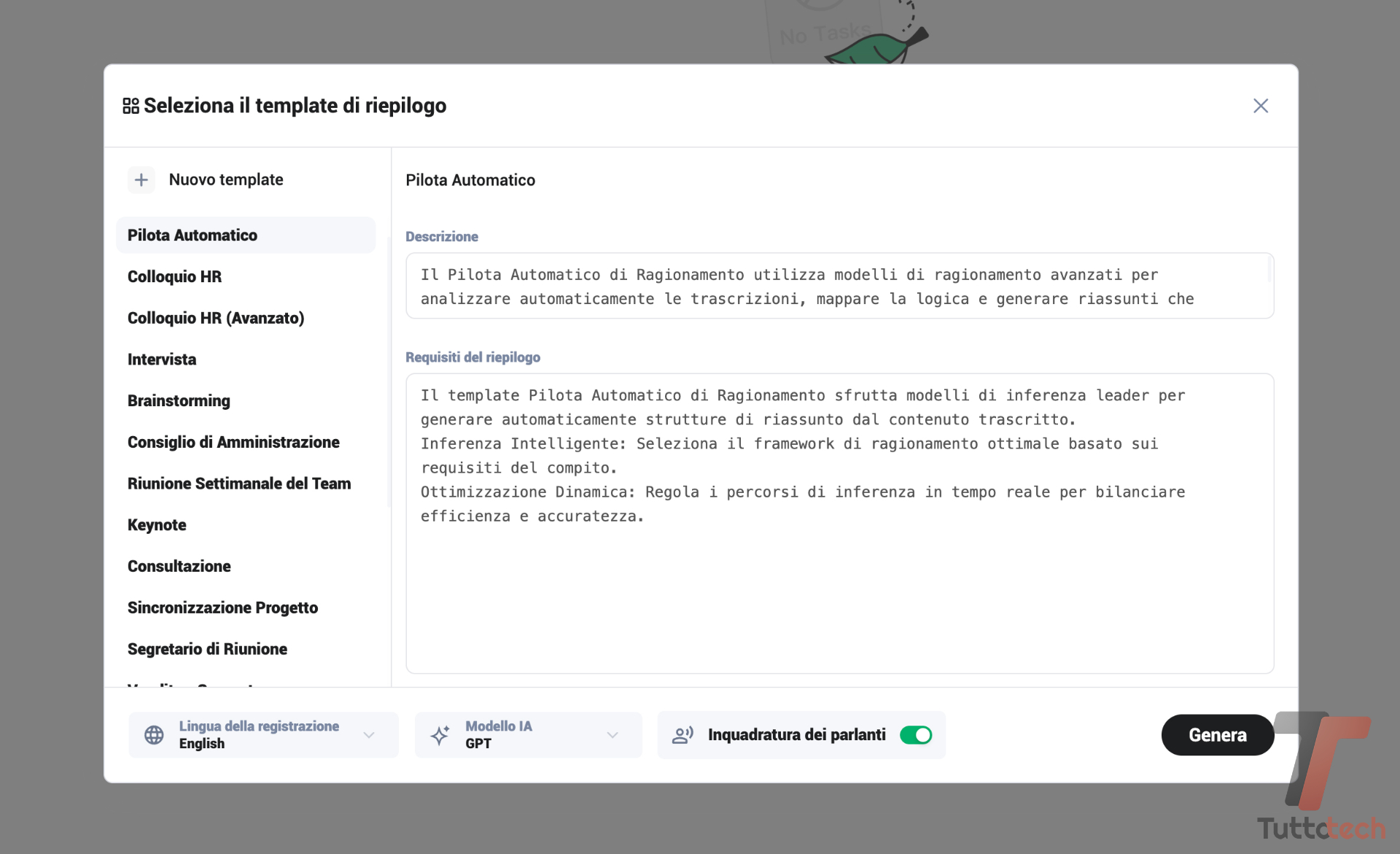Choose the Keynote template
1400x854 pixels.
(157, 525)
